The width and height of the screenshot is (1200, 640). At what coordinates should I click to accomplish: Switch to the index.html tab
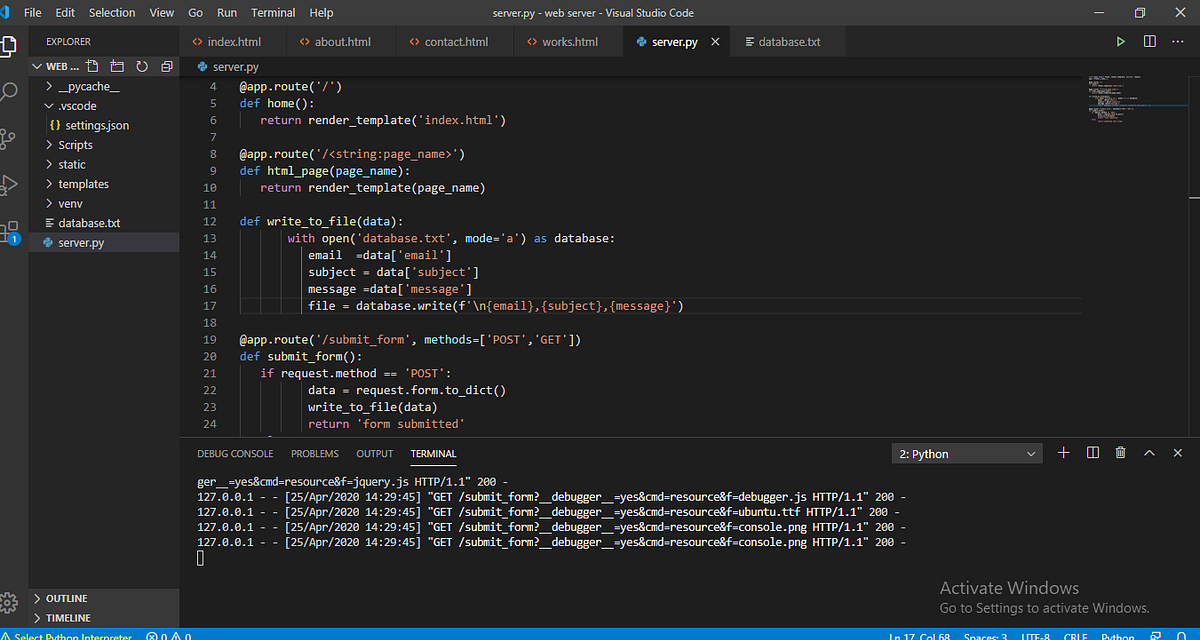tap(233, 42)
